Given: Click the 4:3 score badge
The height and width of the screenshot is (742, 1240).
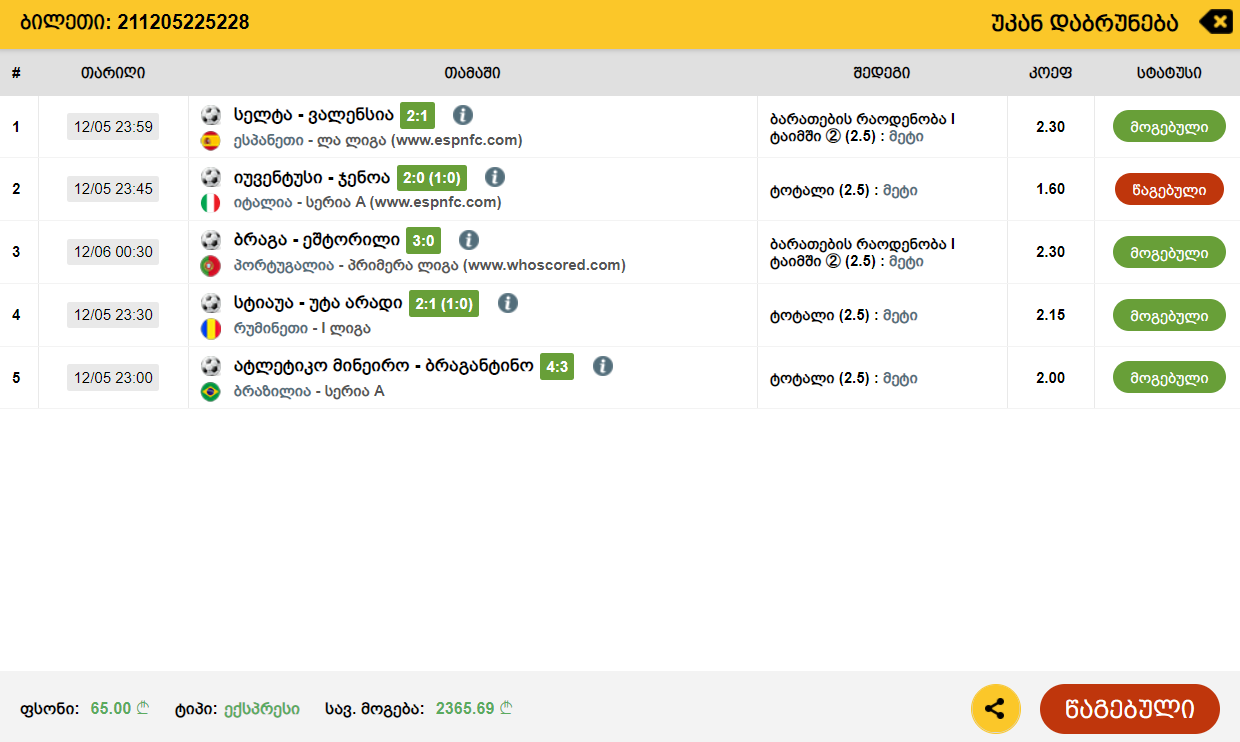Looking at the screenshot, I should [x=557, y=367].
